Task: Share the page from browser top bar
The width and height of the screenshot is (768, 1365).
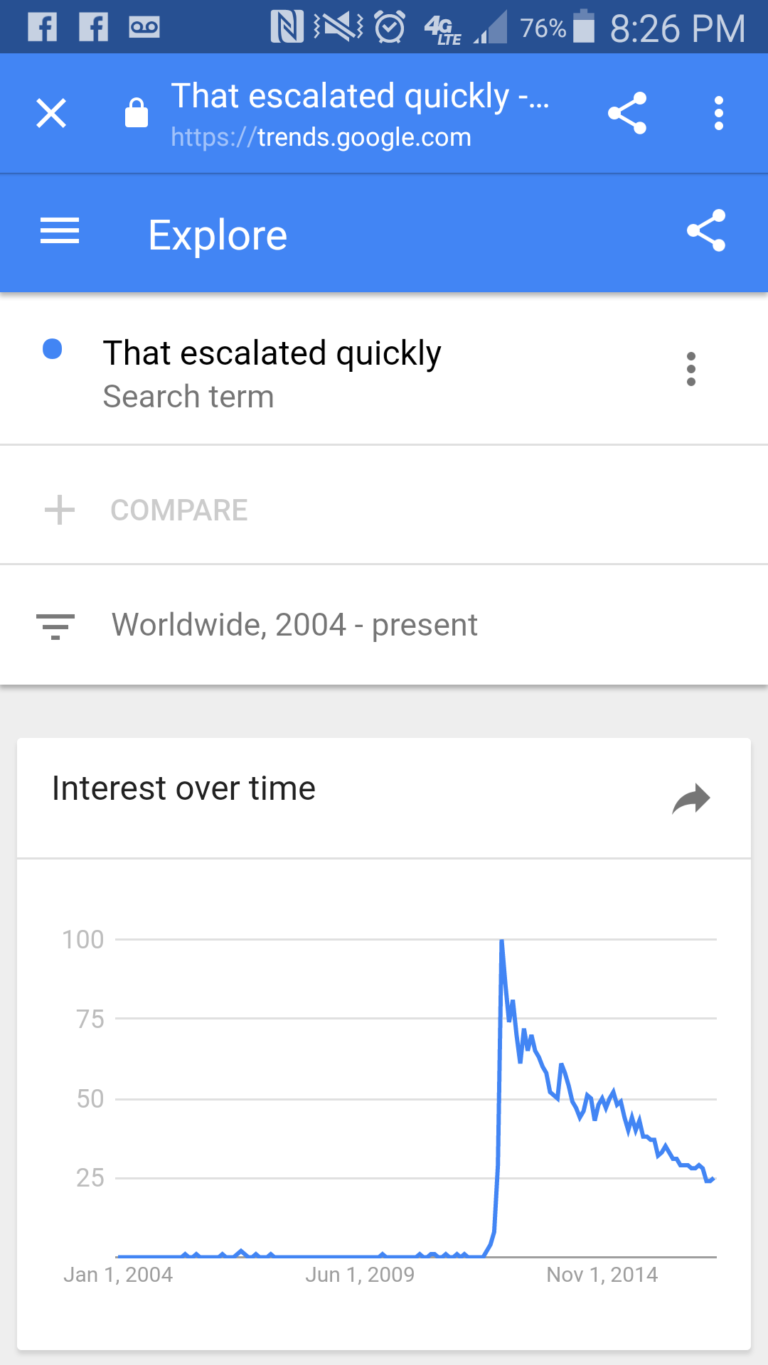Action: [627, 114]
